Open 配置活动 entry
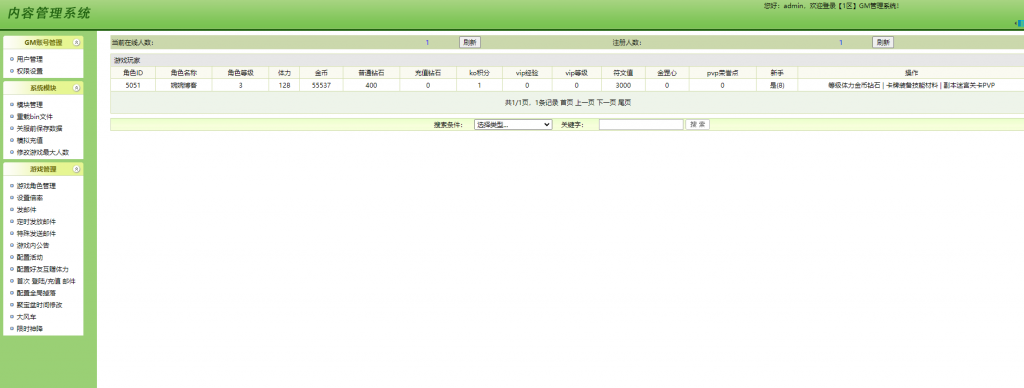Image resolution: width=1024 pixels, height=388 pixels. pos(30,257)
